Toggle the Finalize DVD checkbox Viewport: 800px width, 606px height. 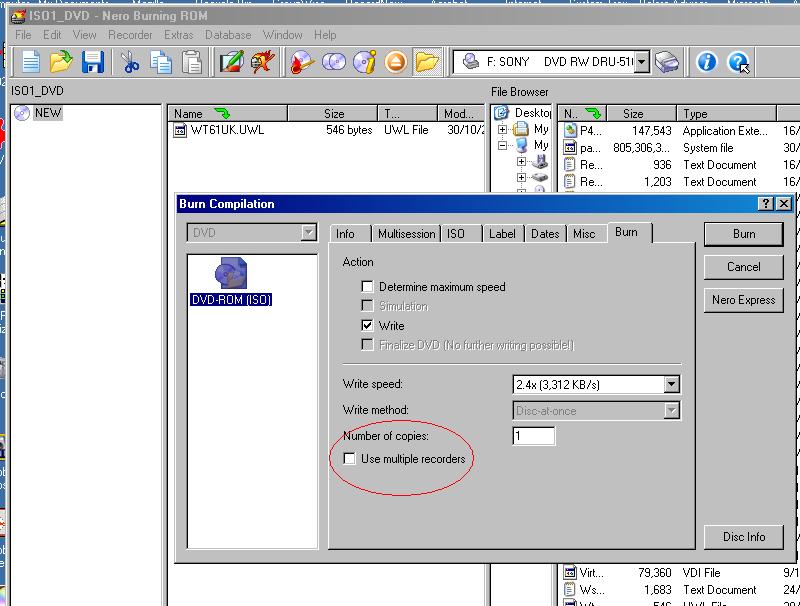click(x=367, y=344)
